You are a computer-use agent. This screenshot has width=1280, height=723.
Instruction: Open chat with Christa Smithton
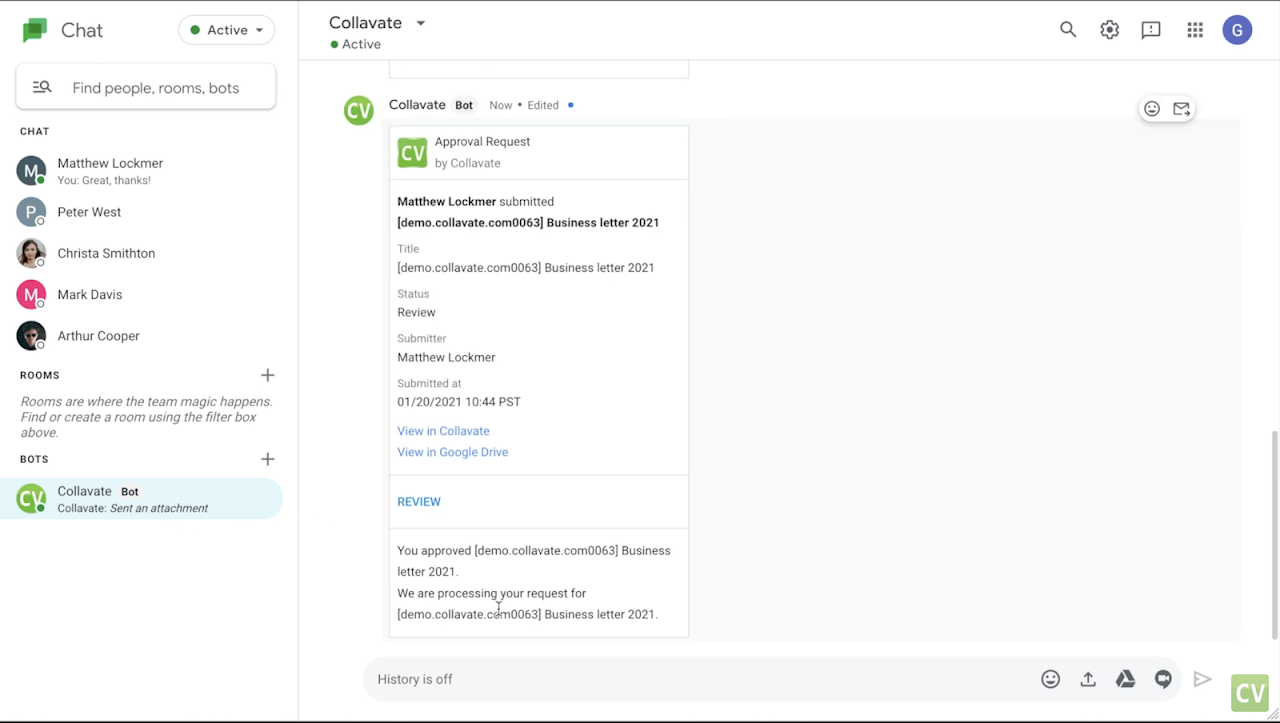click(141, 253)
